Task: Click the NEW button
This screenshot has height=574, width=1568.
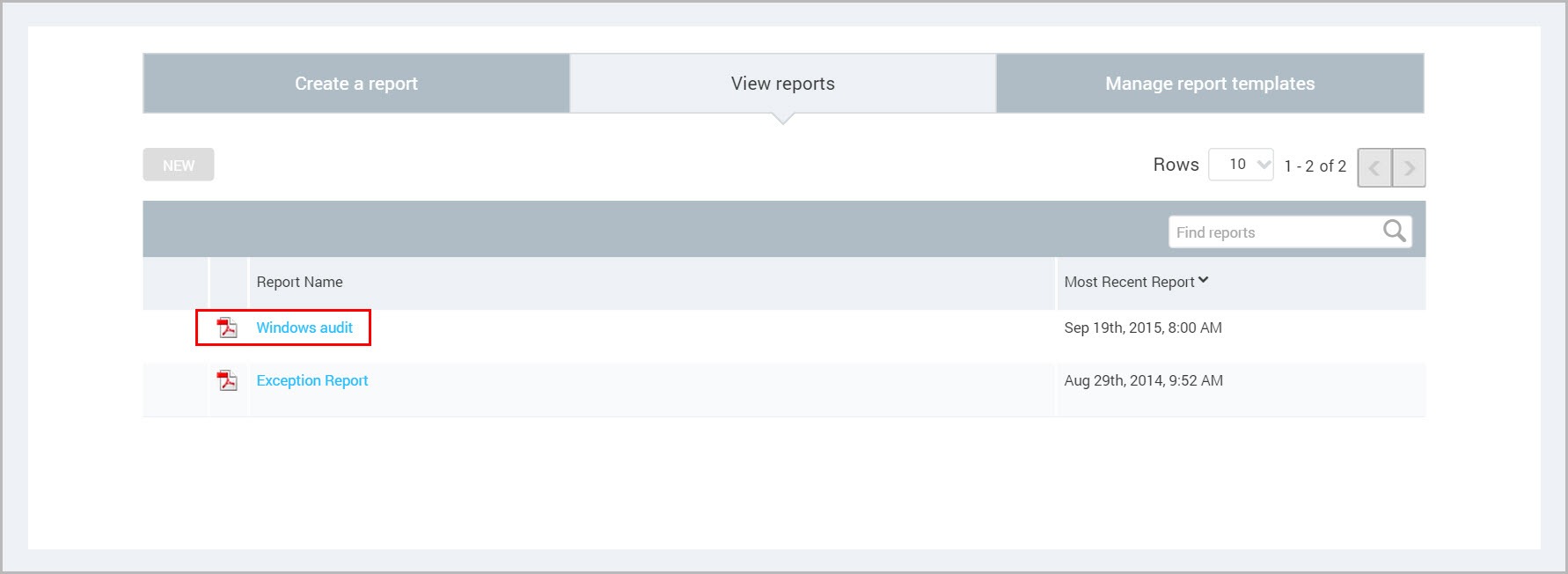Action: coord(179,165)
